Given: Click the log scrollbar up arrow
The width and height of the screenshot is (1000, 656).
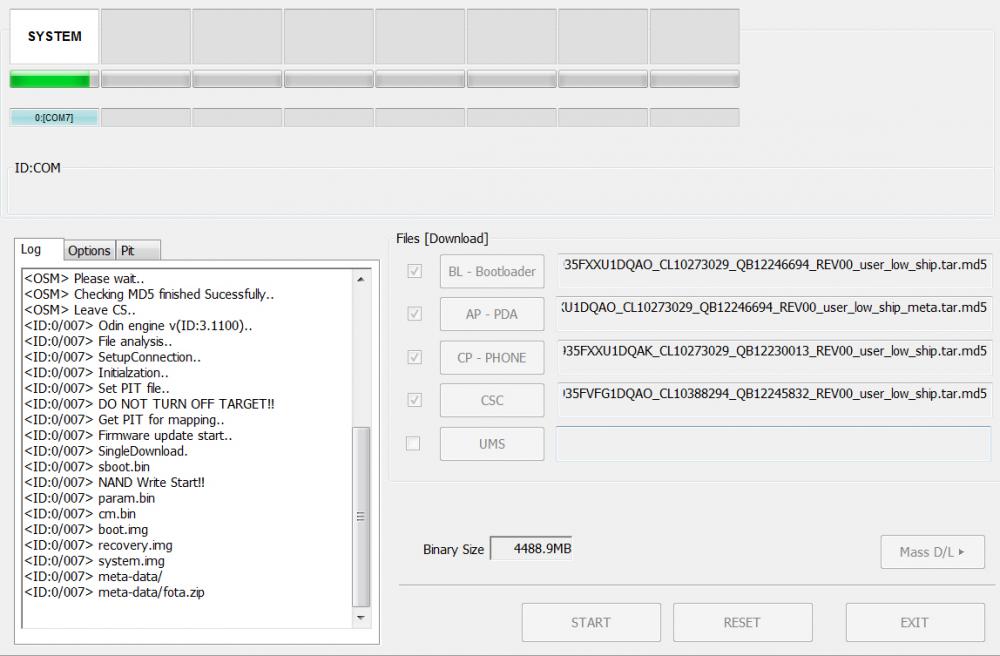Looking at the screenshot, I should coord(362,278).
